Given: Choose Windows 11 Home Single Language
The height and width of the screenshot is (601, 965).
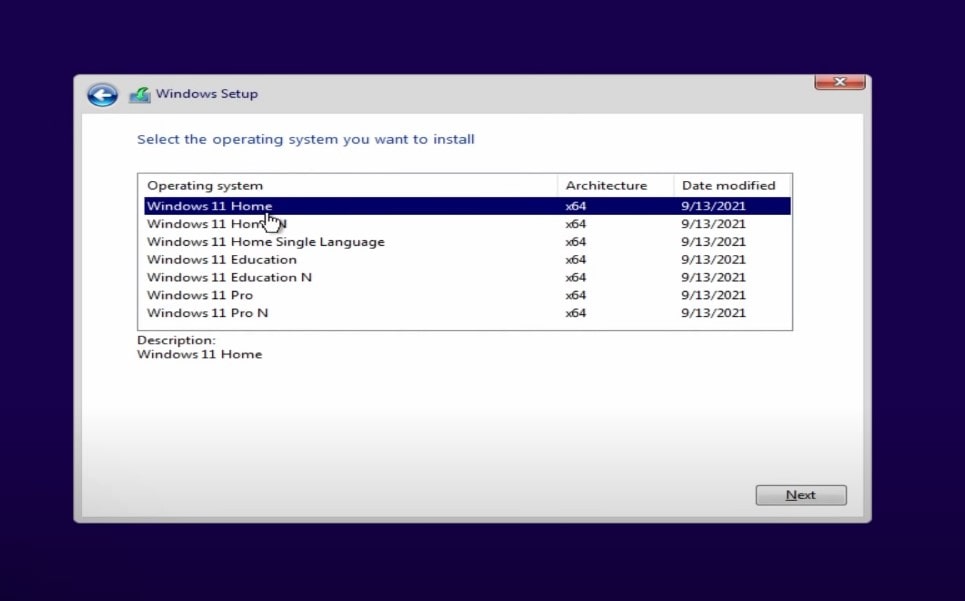Looking at the screenshot, I should (x=467, y=242).
